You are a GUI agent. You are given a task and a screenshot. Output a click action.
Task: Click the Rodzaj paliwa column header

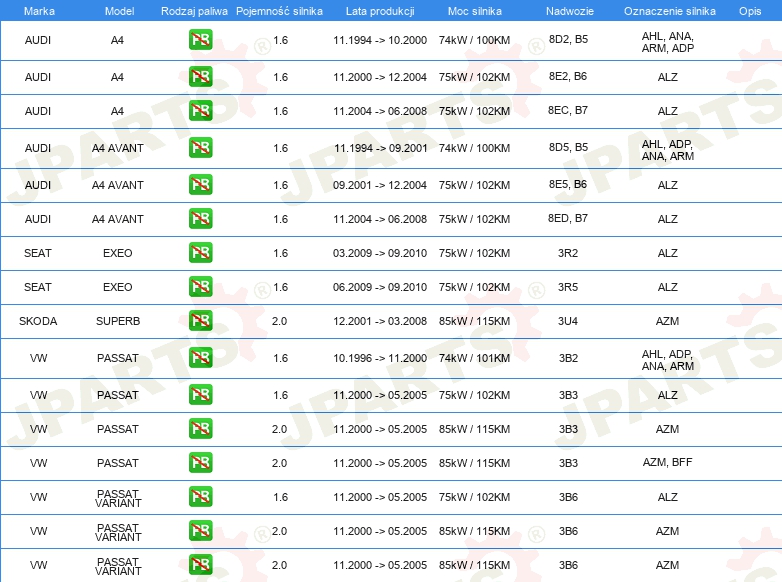[194, 11]
